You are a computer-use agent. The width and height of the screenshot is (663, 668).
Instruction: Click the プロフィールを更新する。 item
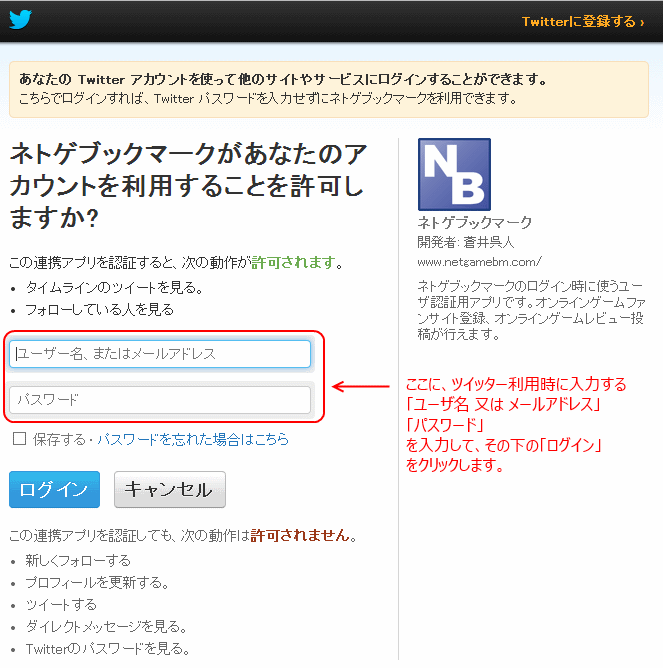(x=97, y=582)
